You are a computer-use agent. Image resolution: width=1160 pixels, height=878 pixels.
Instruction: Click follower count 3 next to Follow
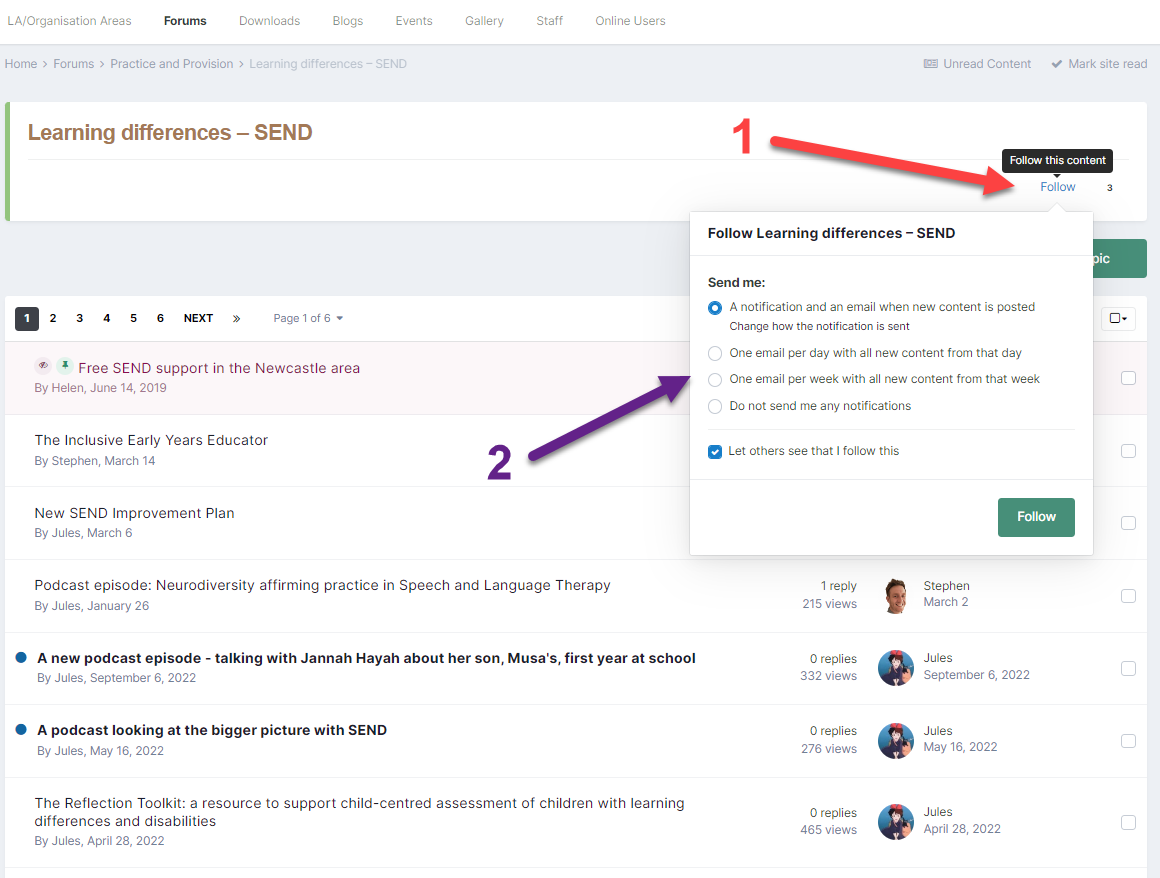1109,188
